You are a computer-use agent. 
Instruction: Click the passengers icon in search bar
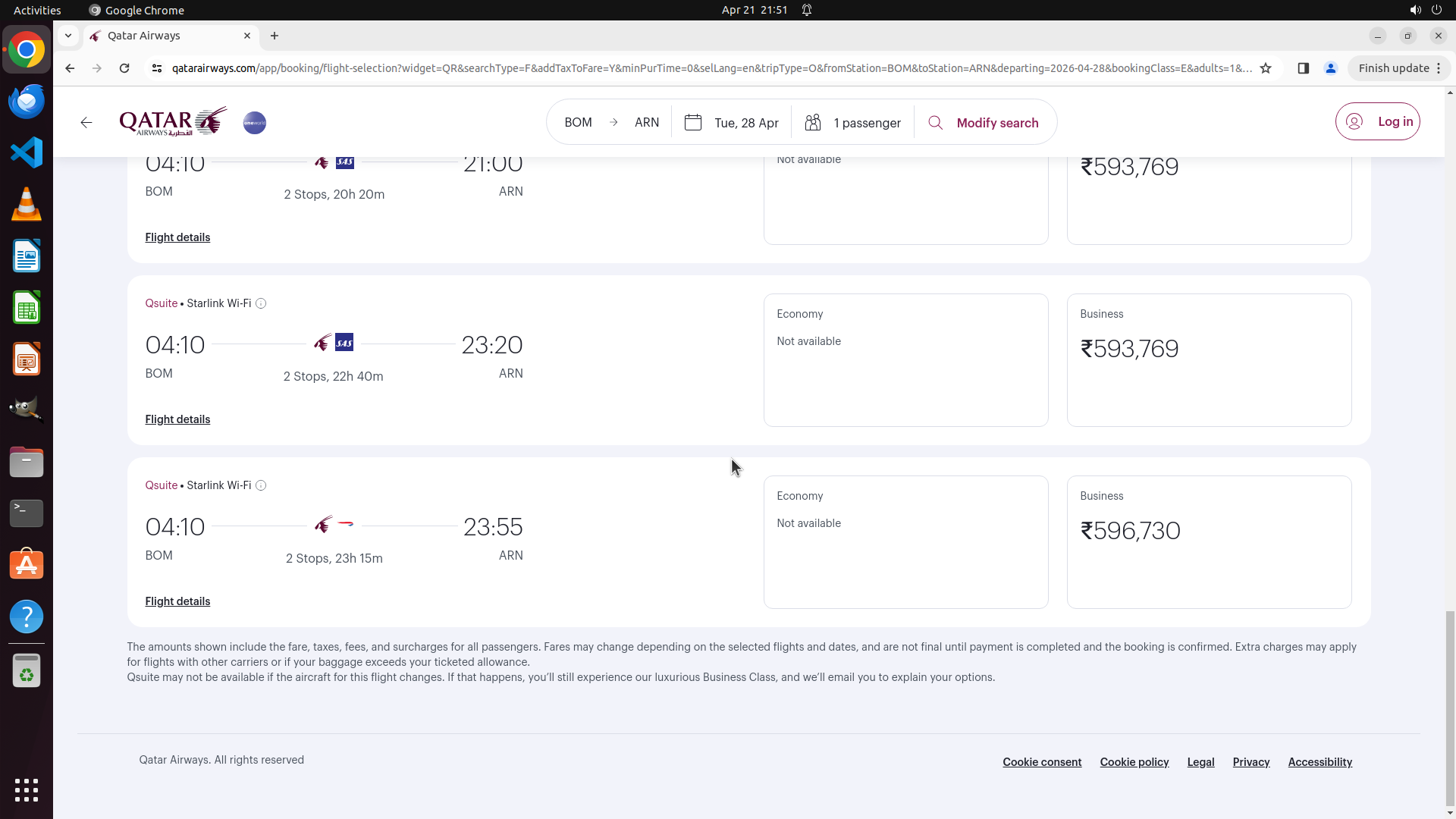(x=813, y=123)
